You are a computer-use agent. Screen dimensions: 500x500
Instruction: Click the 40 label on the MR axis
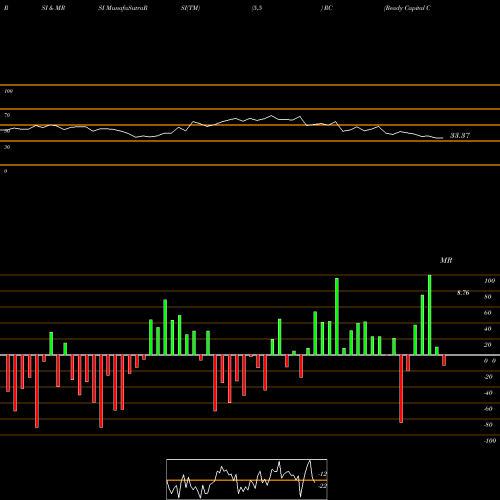click(x=488, y=329)
